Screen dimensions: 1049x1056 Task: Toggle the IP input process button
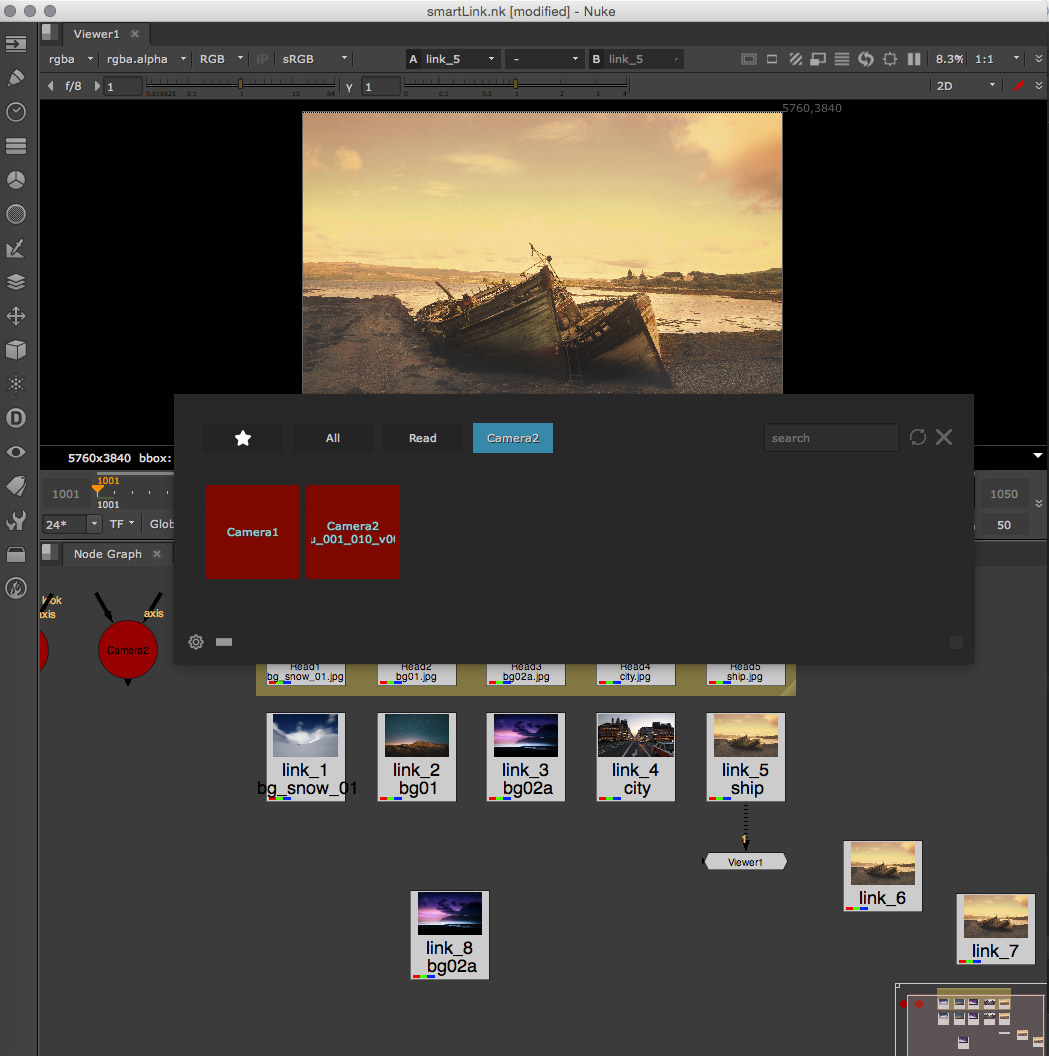pyautogui.click(x=262, y=59)
